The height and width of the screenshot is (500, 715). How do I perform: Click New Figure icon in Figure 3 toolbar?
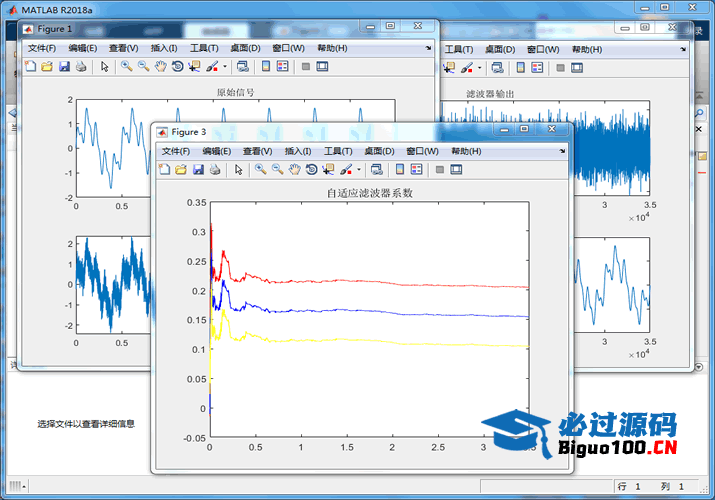[x=164, y=170]
